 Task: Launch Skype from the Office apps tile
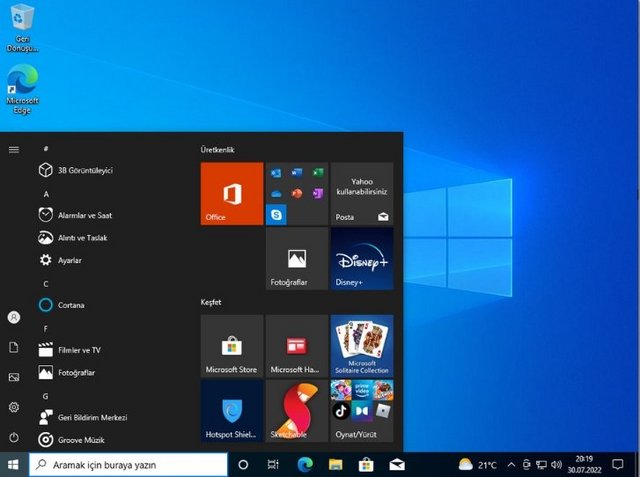[276, 215]
